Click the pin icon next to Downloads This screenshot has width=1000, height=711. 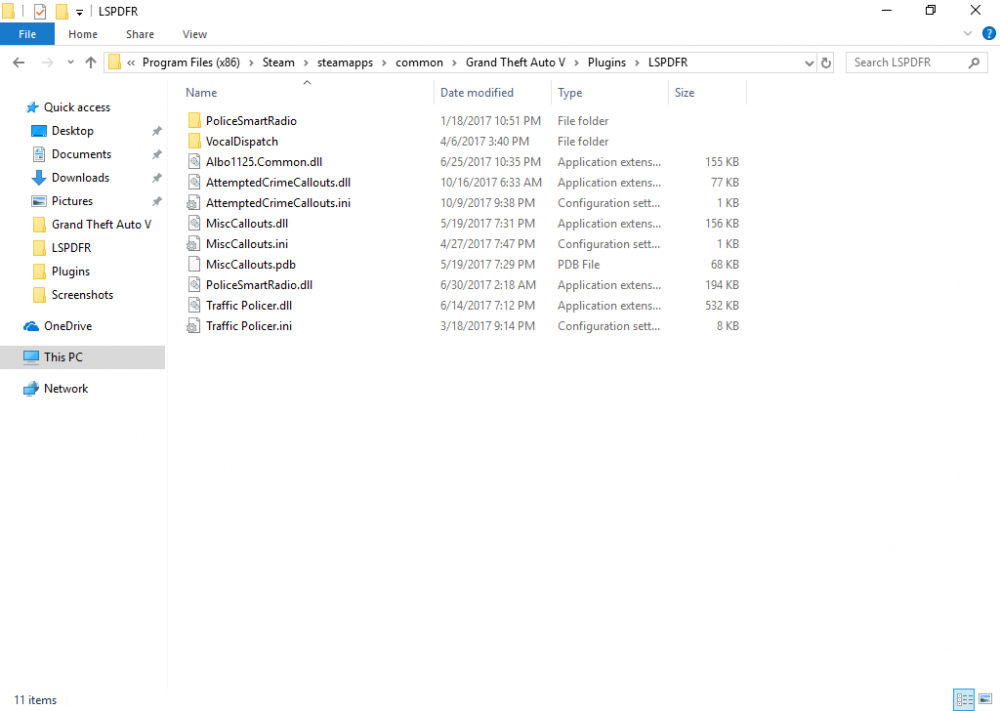coord(156,178)
